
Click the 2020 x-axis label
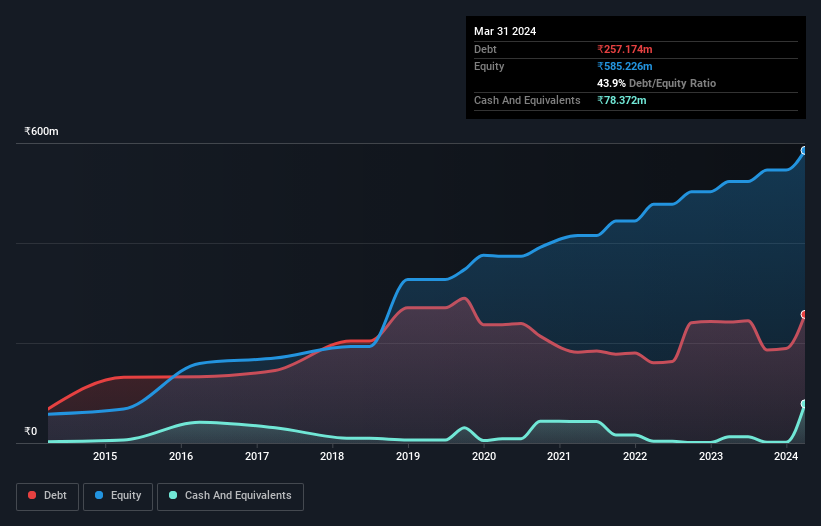coord(484,456)
